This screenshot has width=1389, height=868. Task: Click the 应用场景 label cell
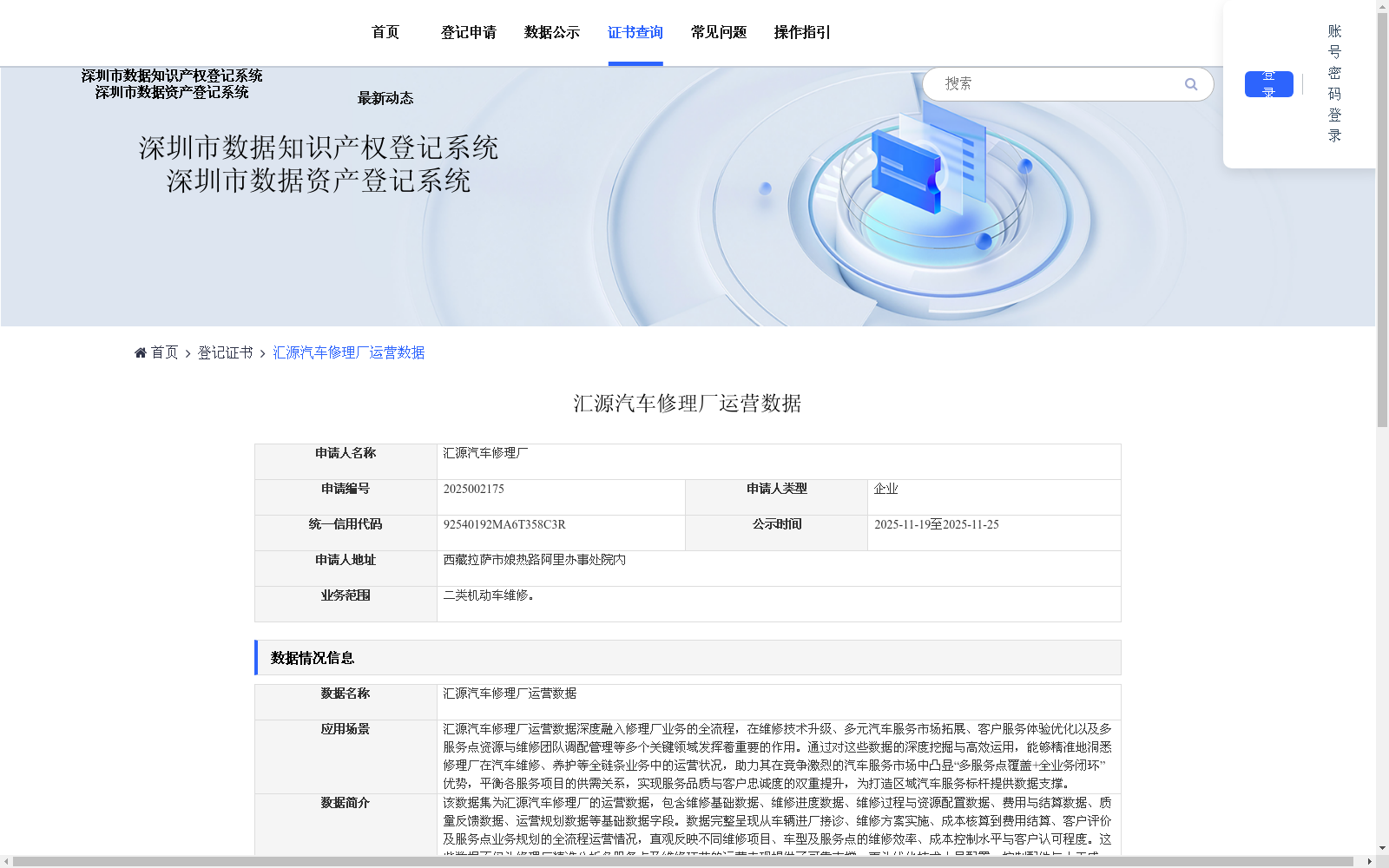tap(346, 757)
